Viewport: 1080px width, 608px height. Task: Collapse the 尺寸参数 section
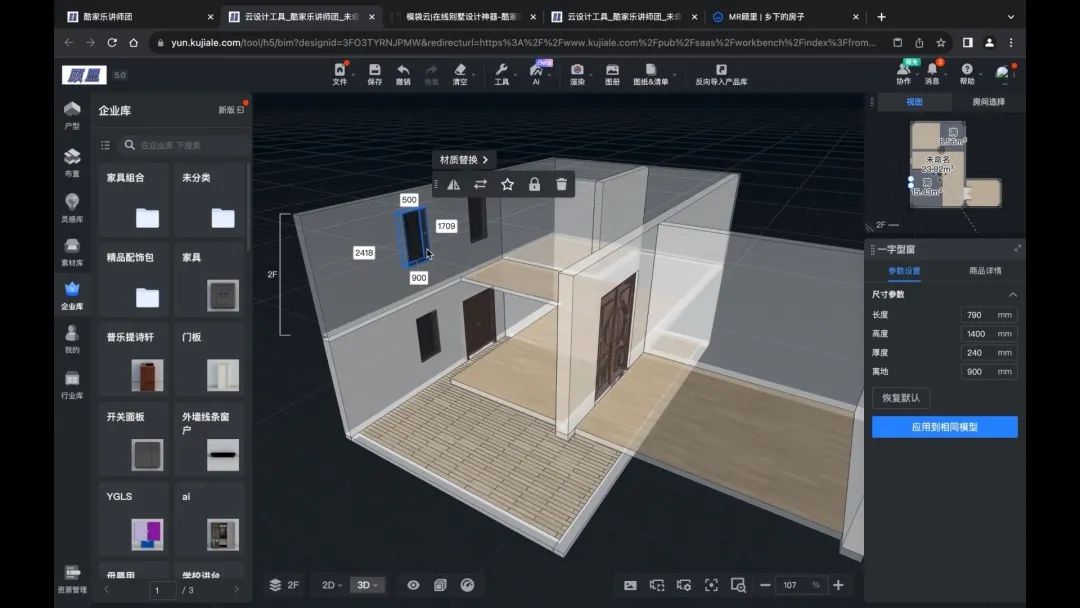coord(1012,295)
